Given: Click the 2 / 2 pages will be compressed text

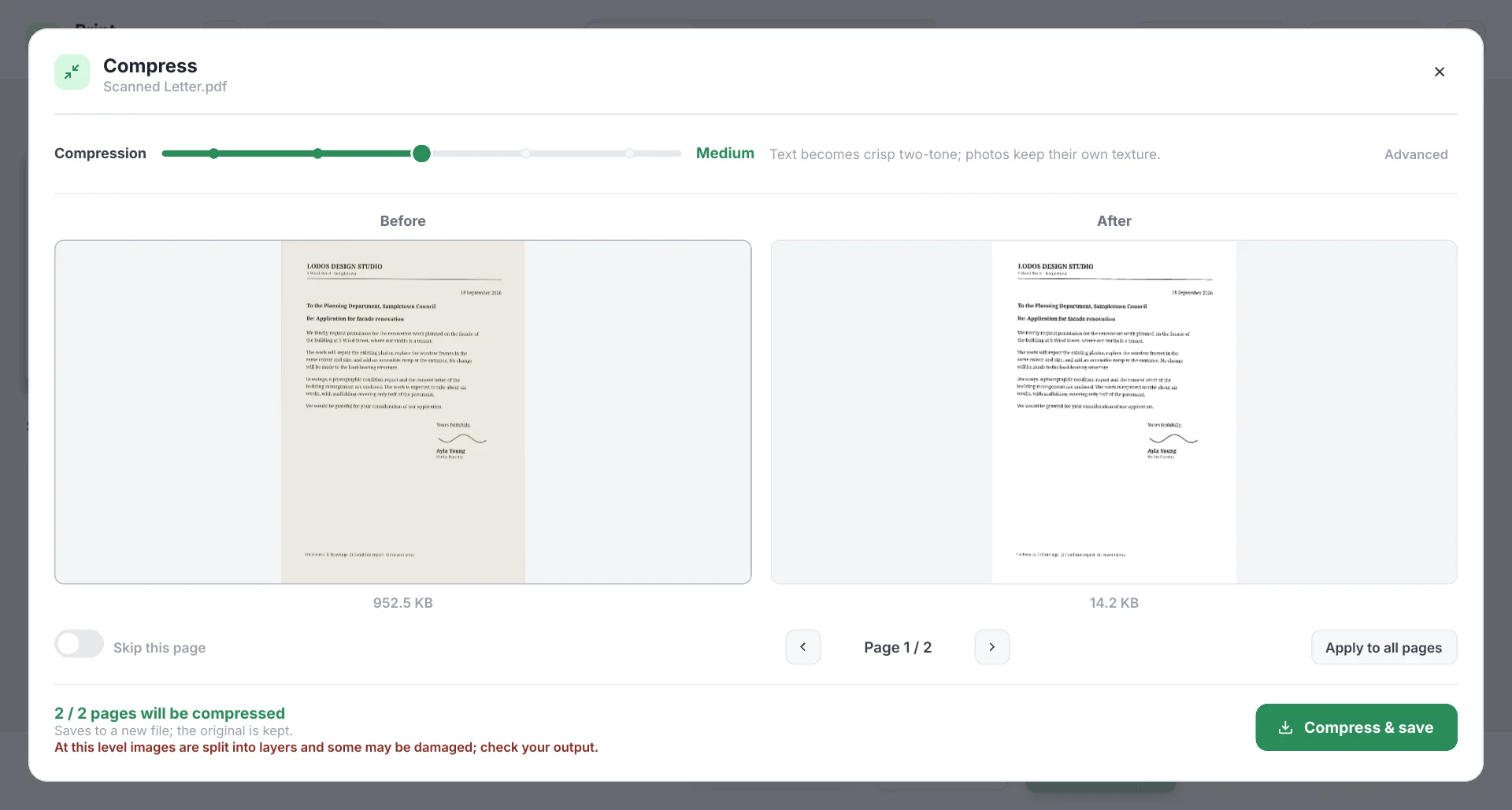Looking at the screenshot, I should pos(169,713).
